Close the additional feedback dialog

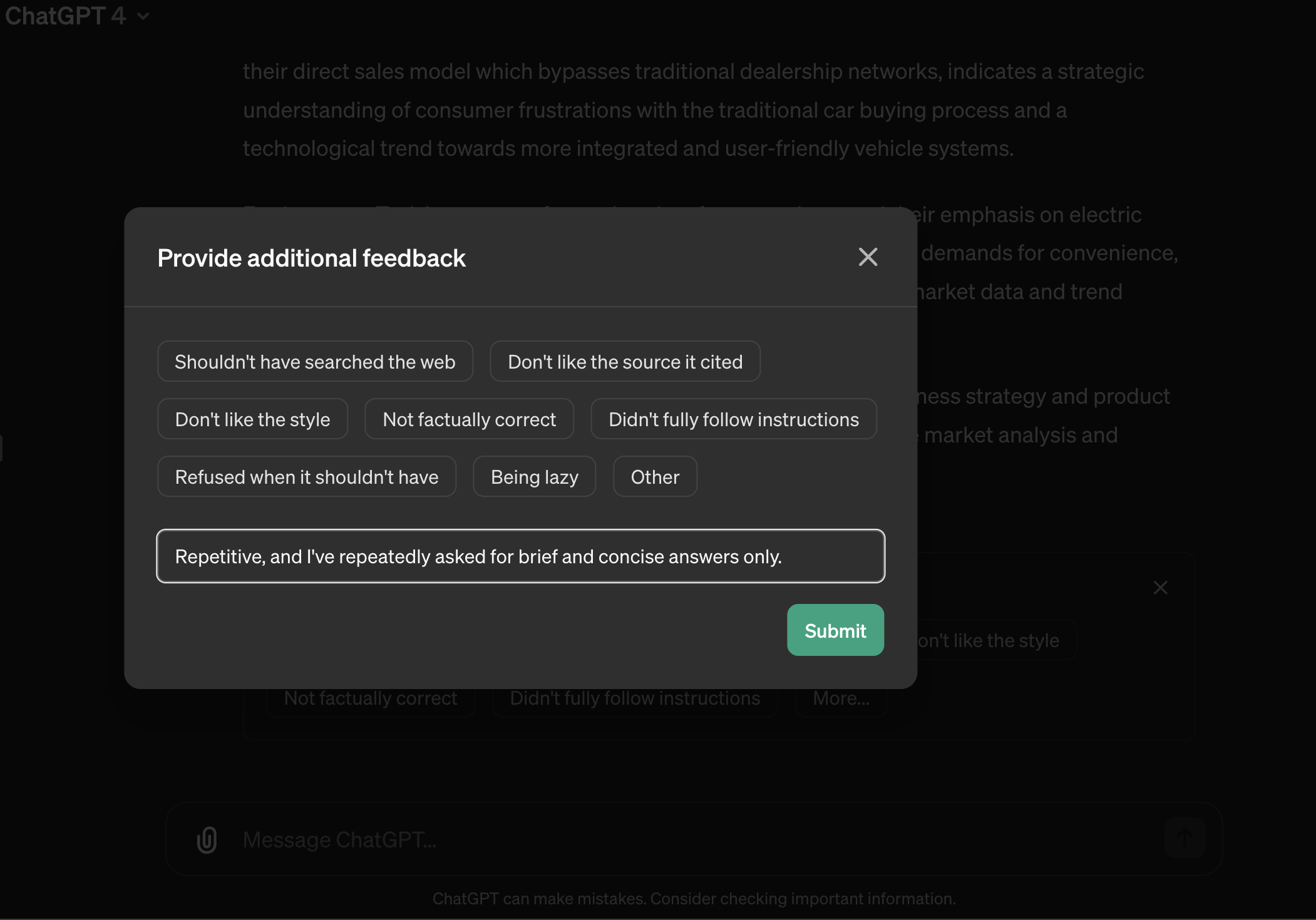click(868, 257)
